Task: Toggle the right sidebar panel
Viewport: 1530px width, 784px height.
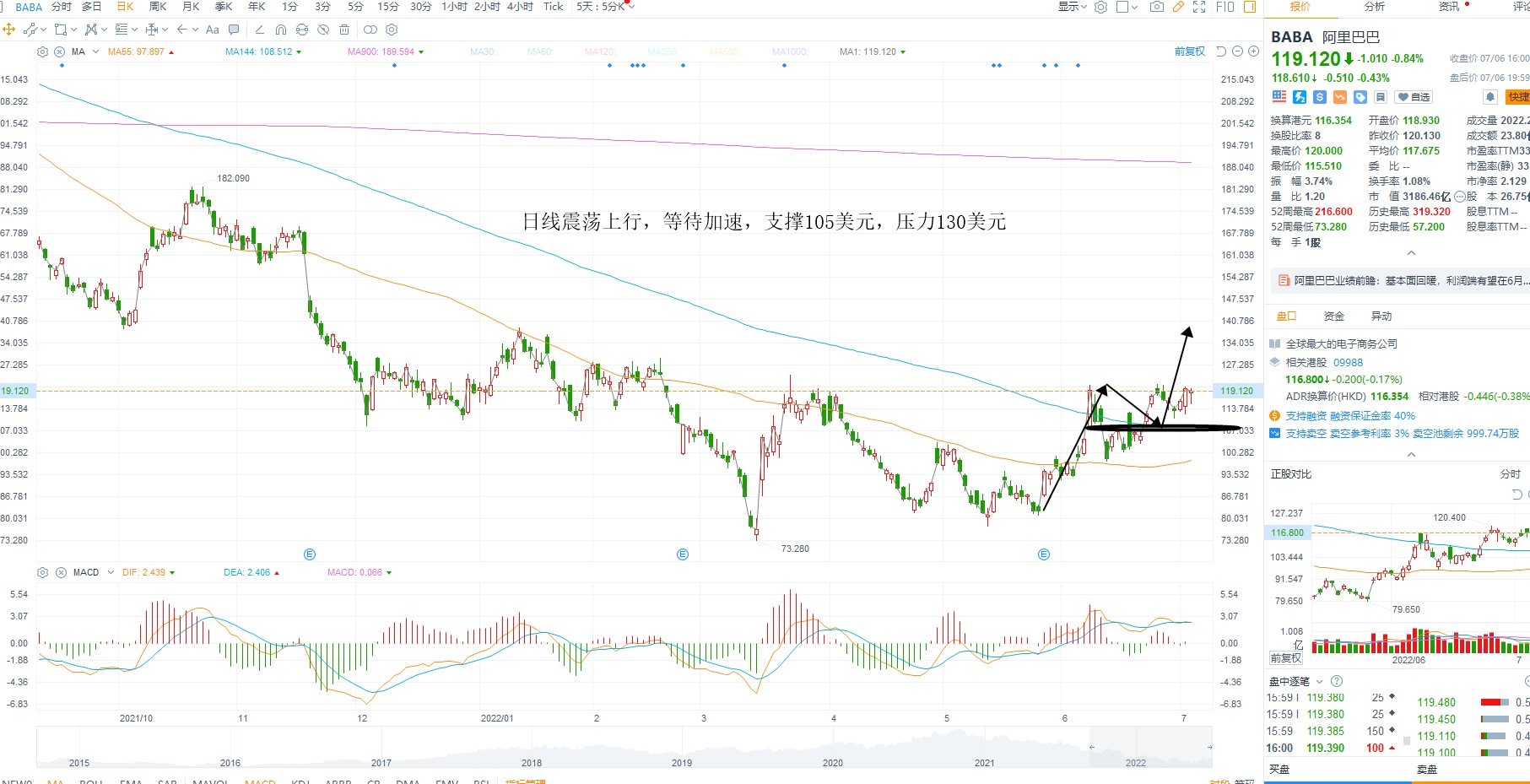Action: click(x=1250, y=7)
